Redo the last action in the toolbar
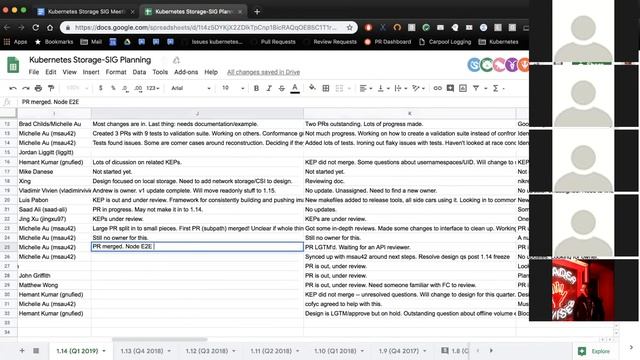The image size is (640, 360). (26, 88)
